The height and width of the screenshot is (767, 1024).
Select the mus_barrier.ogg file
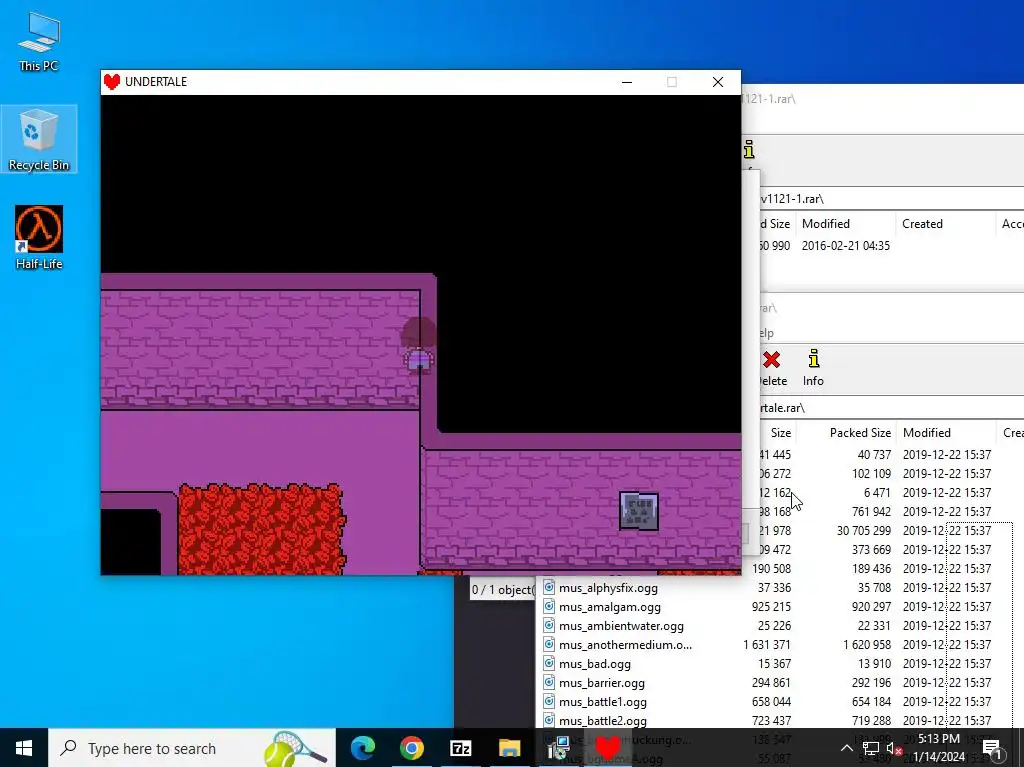[x=601, y=683]
